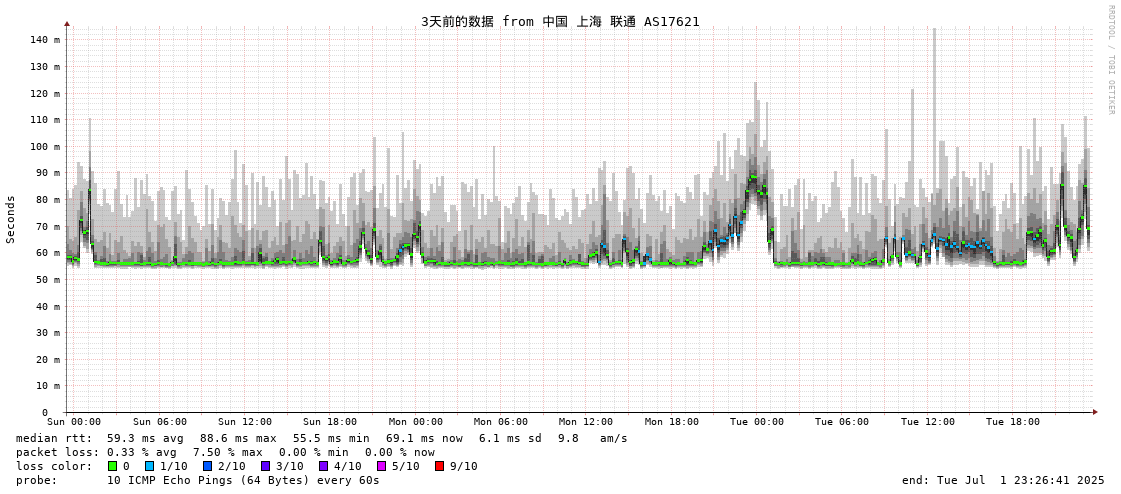Click the '60 m' y-axis value
The height and width of the screenshot is (494, 1121).
click(x=47, y=253)
